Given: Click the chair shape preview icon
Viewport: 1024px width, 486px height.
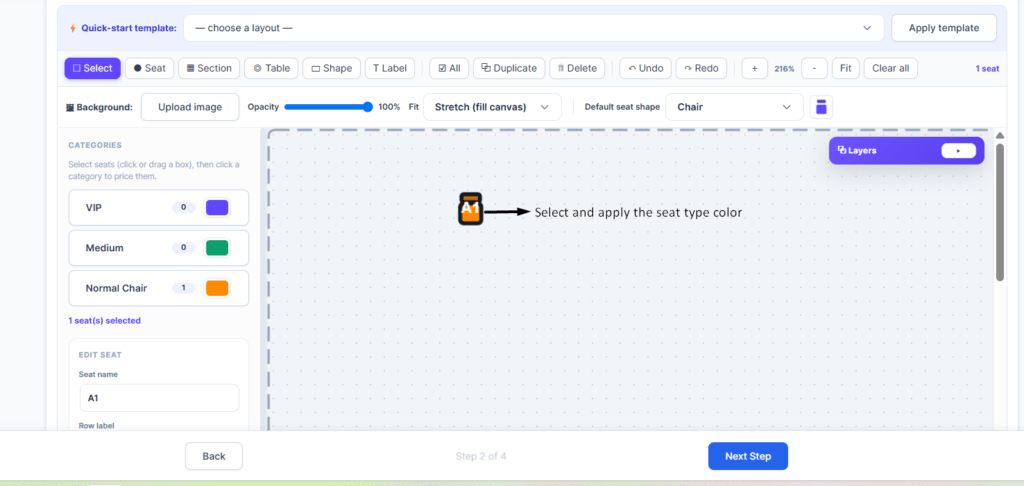Looking at the screenshot, I should [x=822, y=107].
